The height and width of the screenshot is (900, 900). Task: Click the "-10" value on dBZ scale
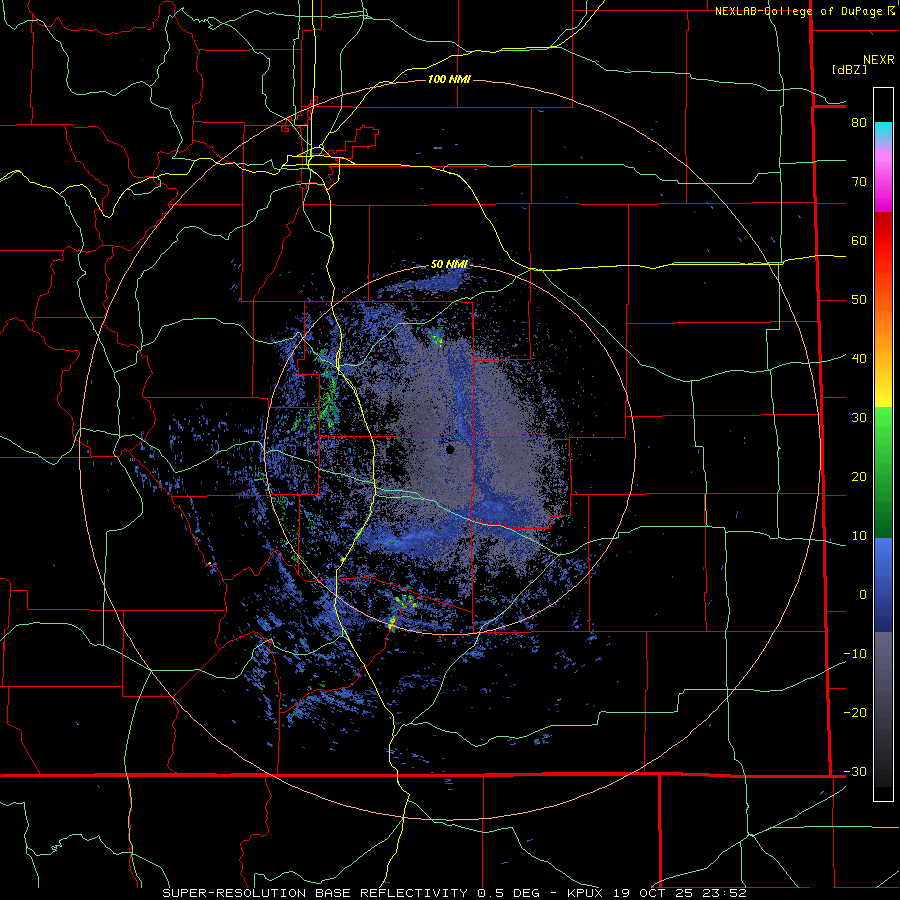pyautogui.click(x=855, y=654)
